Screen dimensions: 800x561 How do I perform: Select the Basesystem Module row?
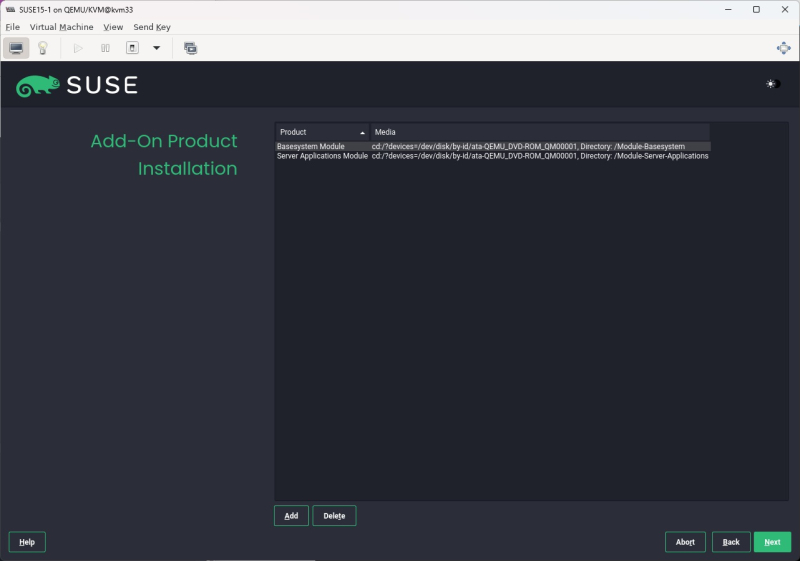[493, 146]
